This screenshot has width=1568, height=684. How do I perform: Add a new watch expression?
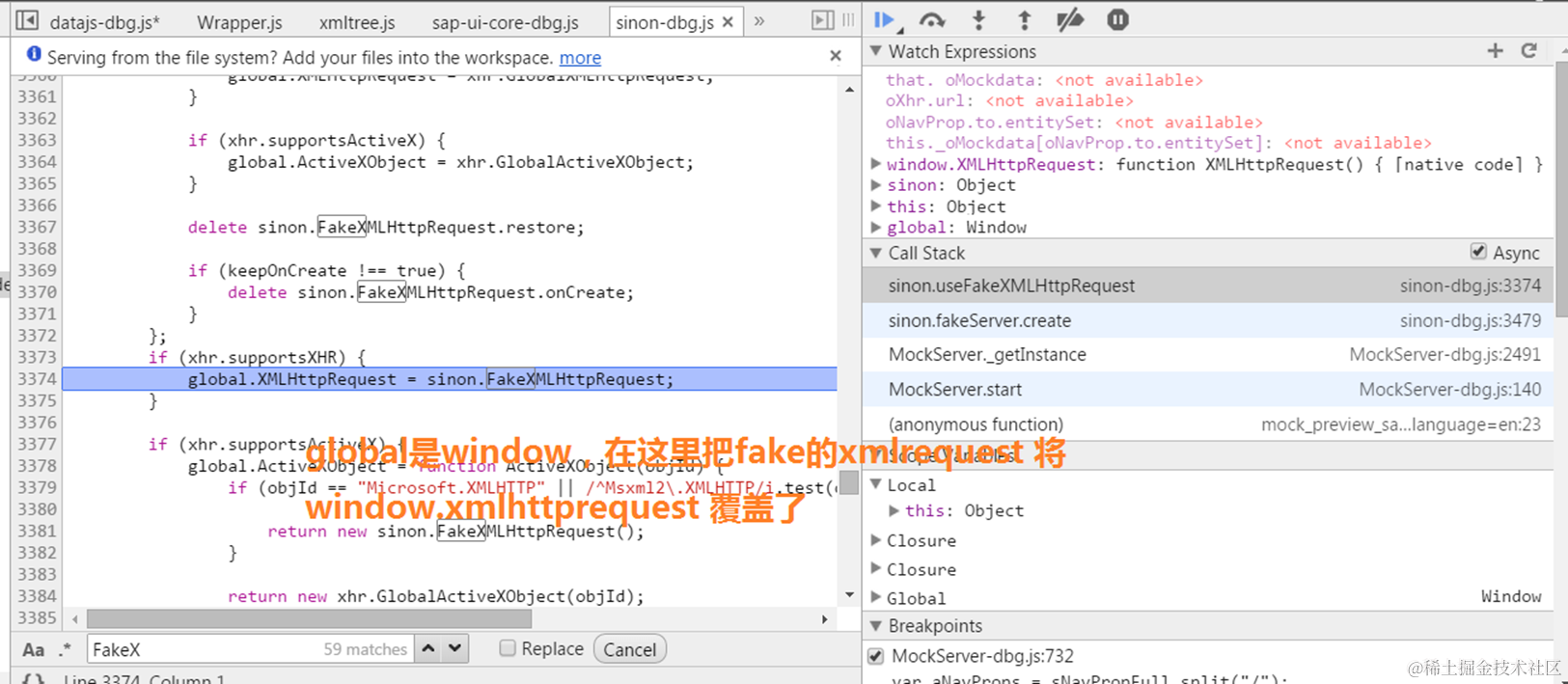click(x=1495, y=51)
